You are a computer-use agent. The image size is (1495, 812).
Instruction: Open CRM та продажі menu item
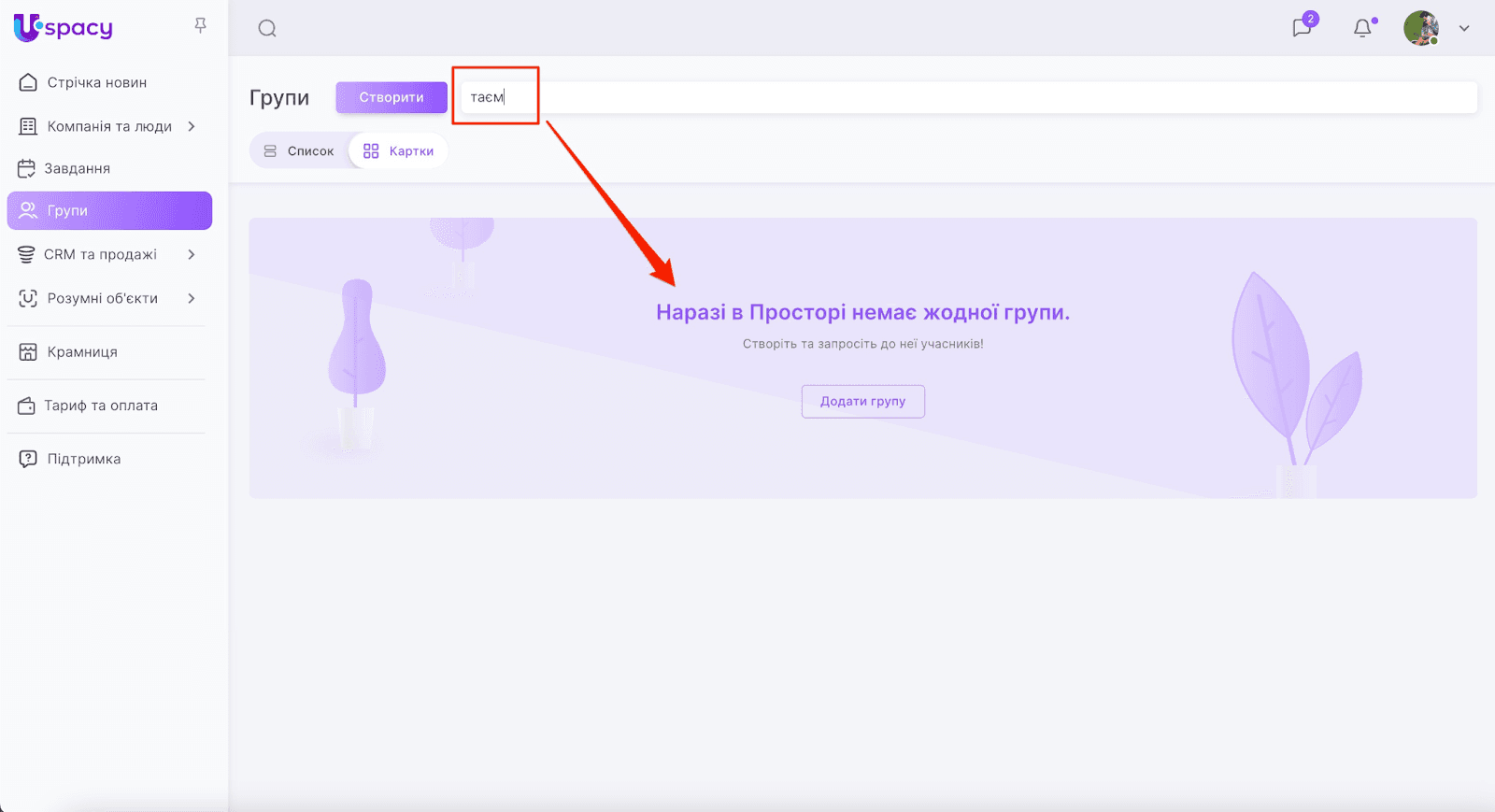pos(100,254)
